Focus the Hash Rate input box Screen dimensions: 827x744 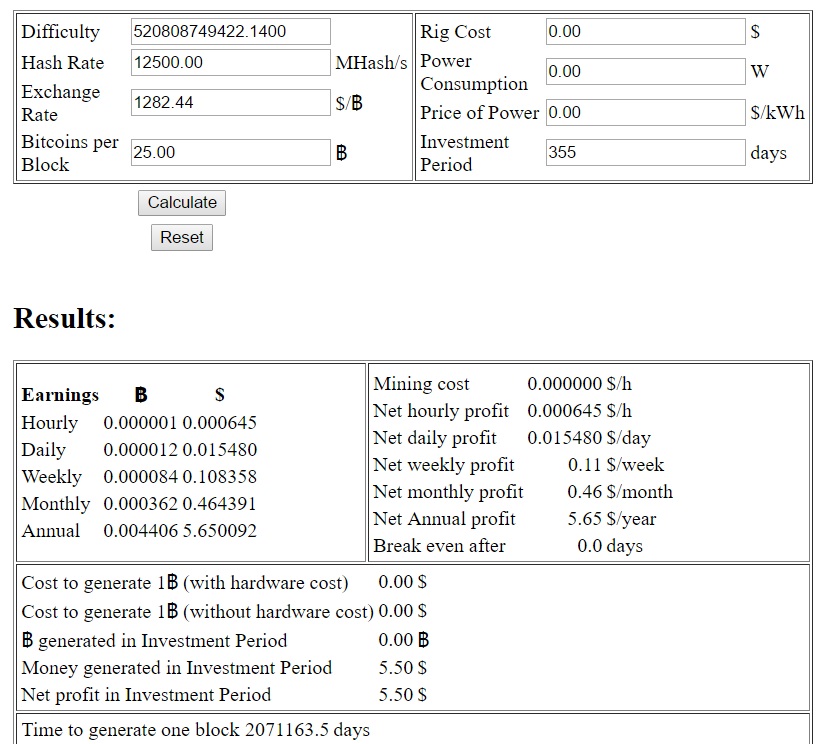coord(230,63)
